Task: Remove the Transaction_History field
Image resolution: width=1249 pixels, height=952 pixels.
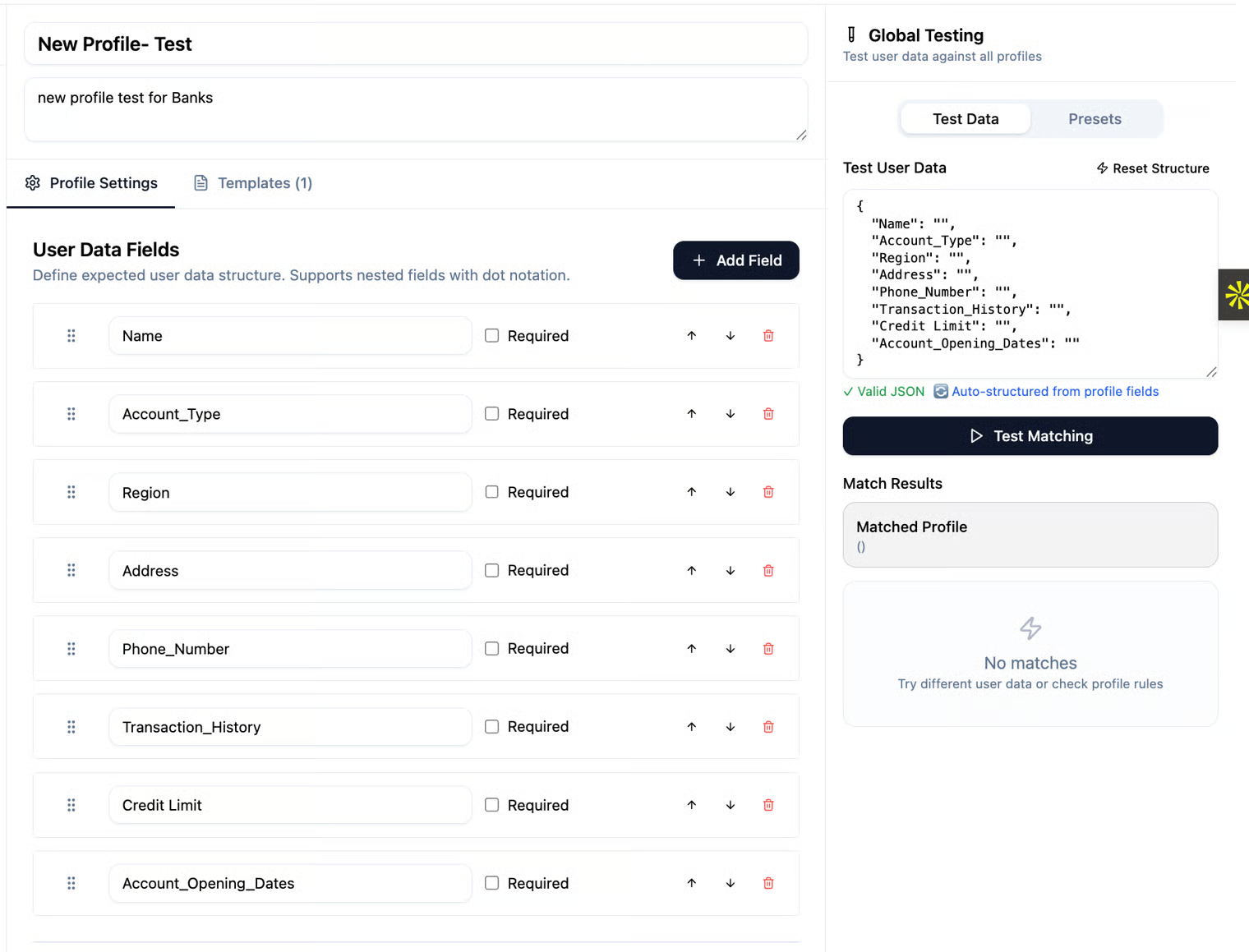Action: click(768, 727)
